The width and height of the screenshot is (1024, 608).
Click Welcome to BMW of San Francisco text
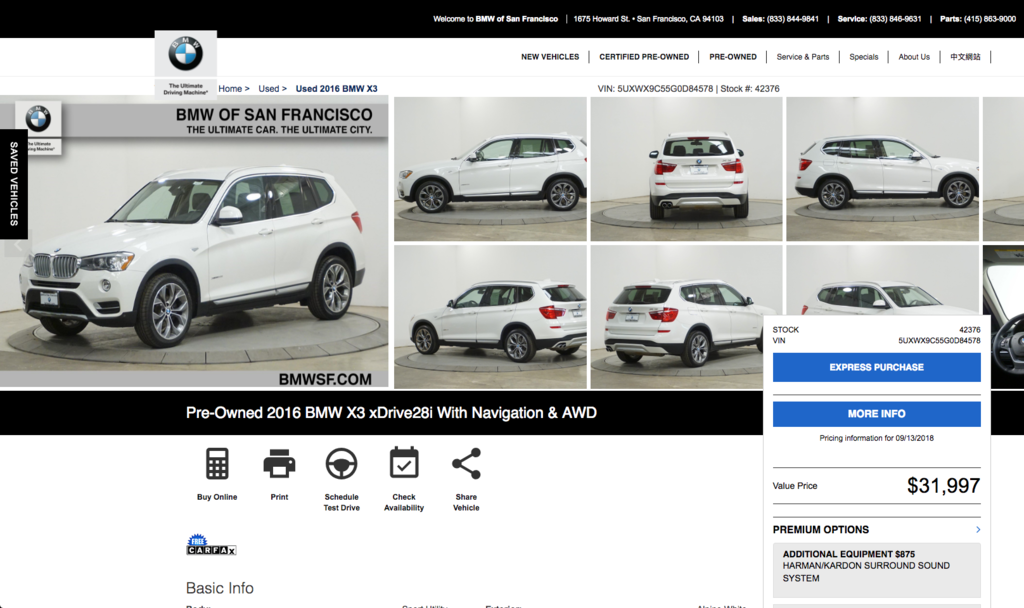point(496,19)
